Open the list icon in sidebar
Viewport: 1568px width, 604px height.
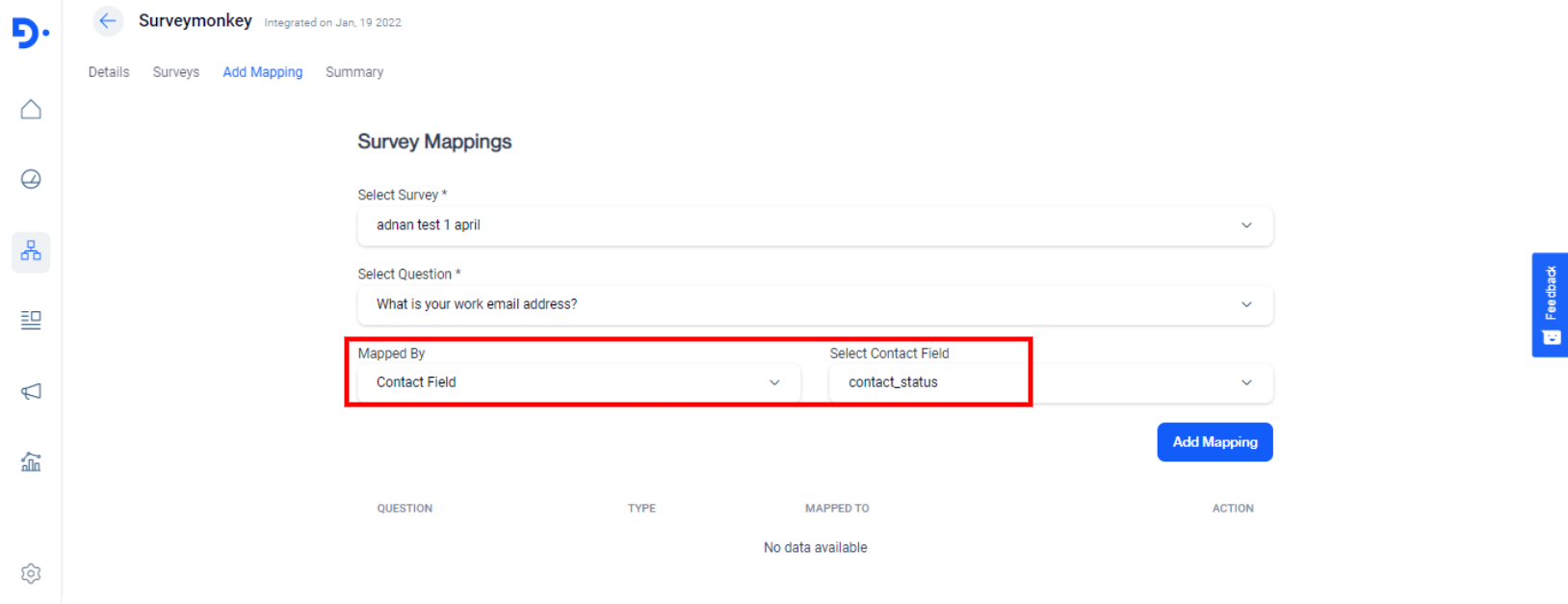[x=31, y=320]
